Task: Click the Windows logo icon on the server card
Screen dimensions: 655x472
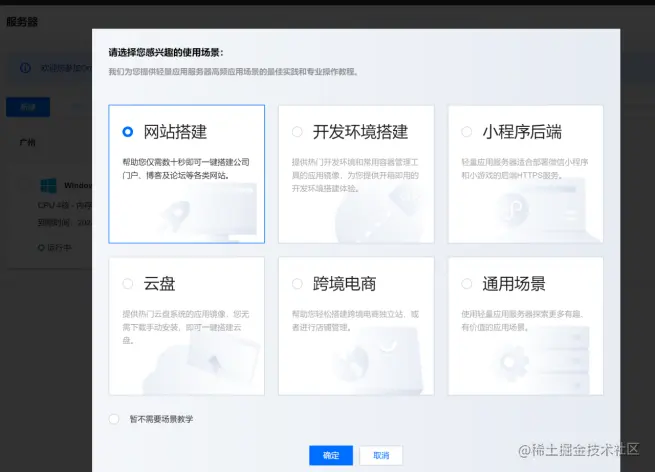Action: tap(48, 185)
